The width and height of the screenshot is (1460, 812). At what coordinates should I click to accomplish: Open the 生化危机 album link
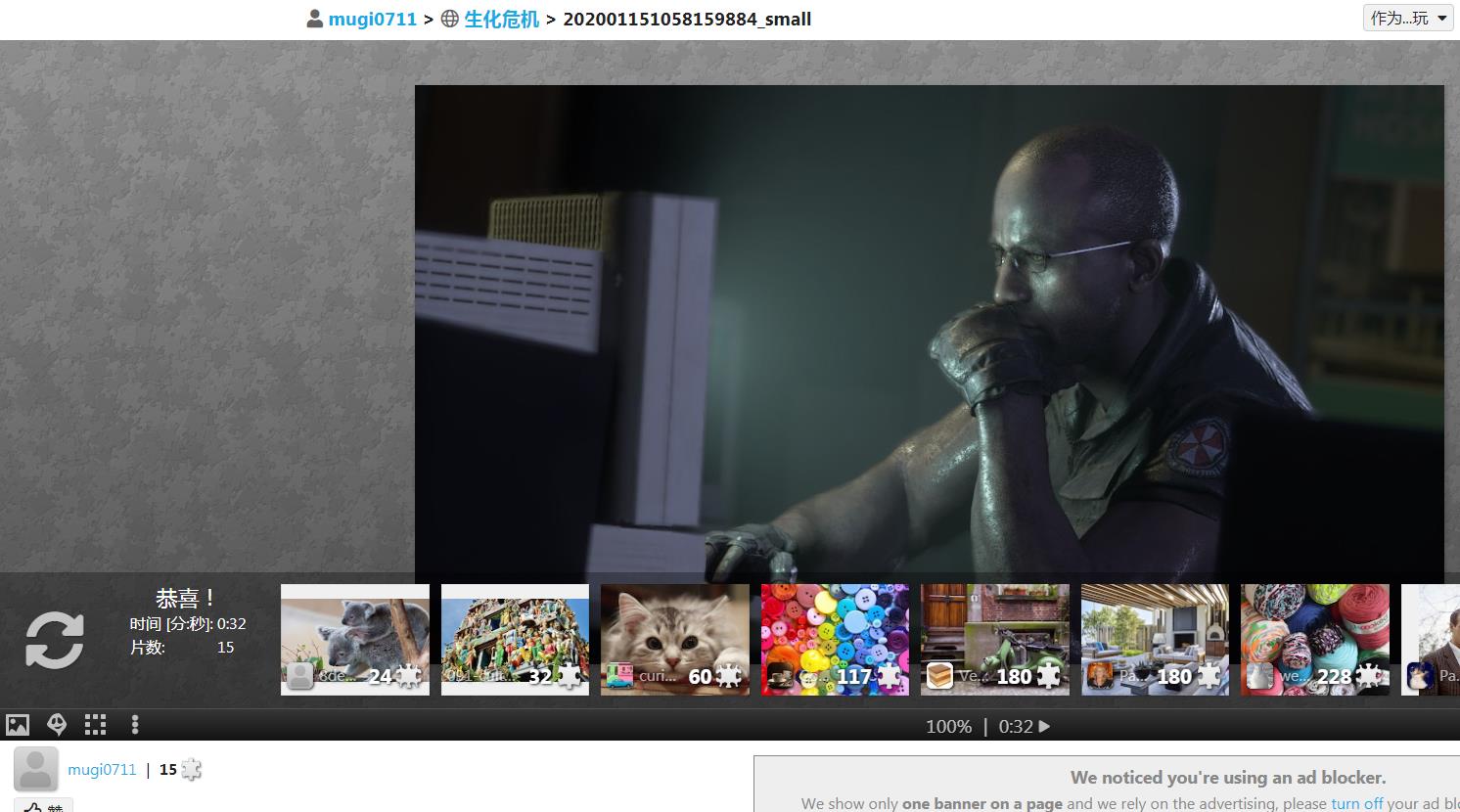click(x=501, y=19)
